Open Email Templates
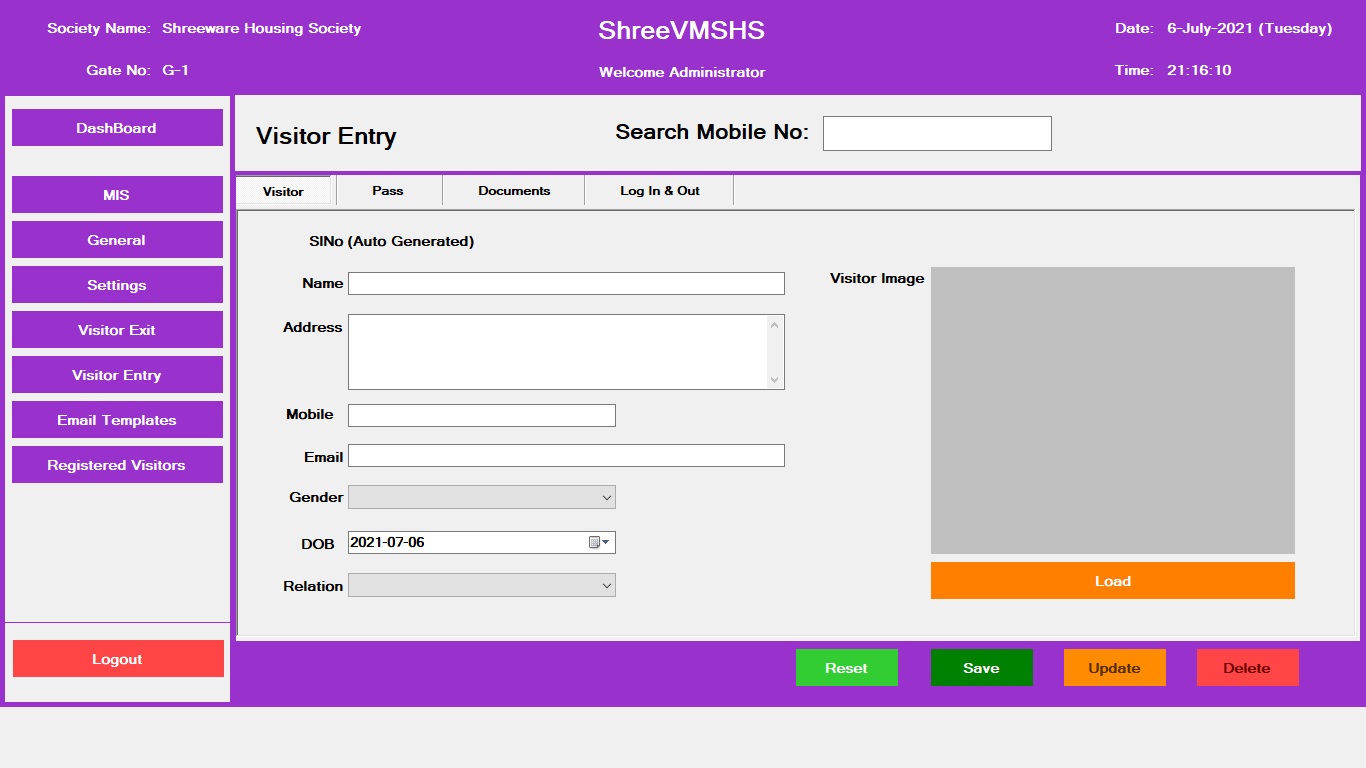Viewport: 1366px width, 768px height. 117,420
